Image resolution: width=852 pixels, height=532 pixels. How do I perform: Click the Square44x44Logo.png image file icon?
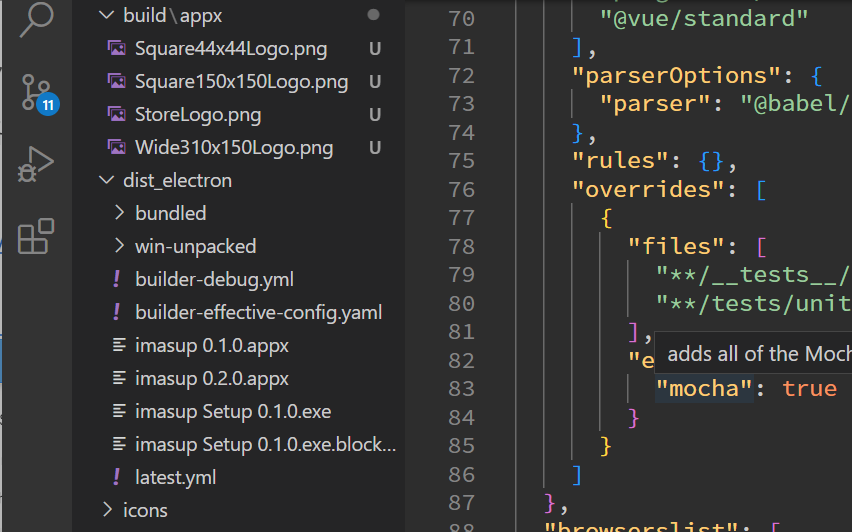click(117, 49)
